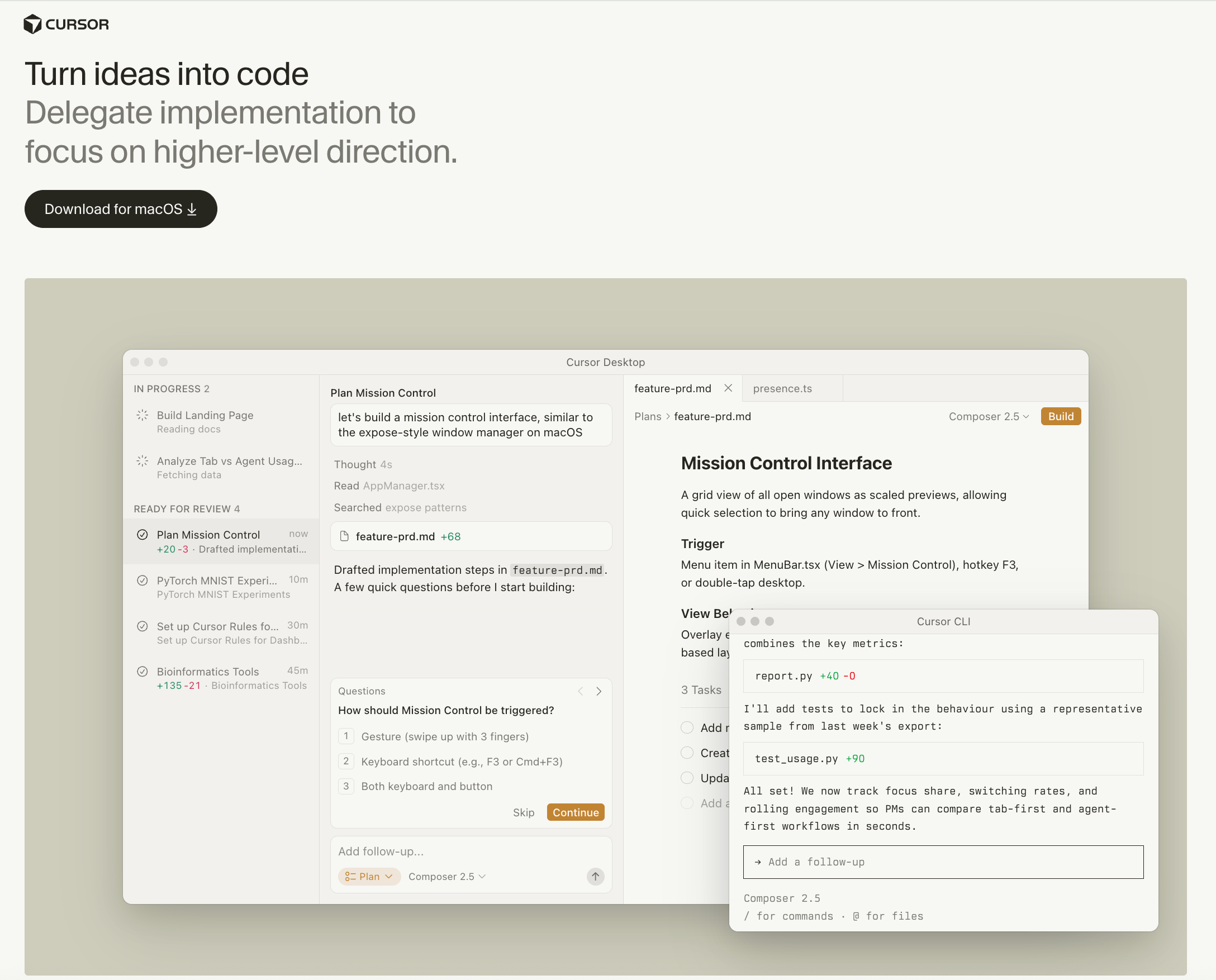Expand Read AppManager.tsx step
Viewport: 1216px width, 980px height.
[x=389, y=486]
